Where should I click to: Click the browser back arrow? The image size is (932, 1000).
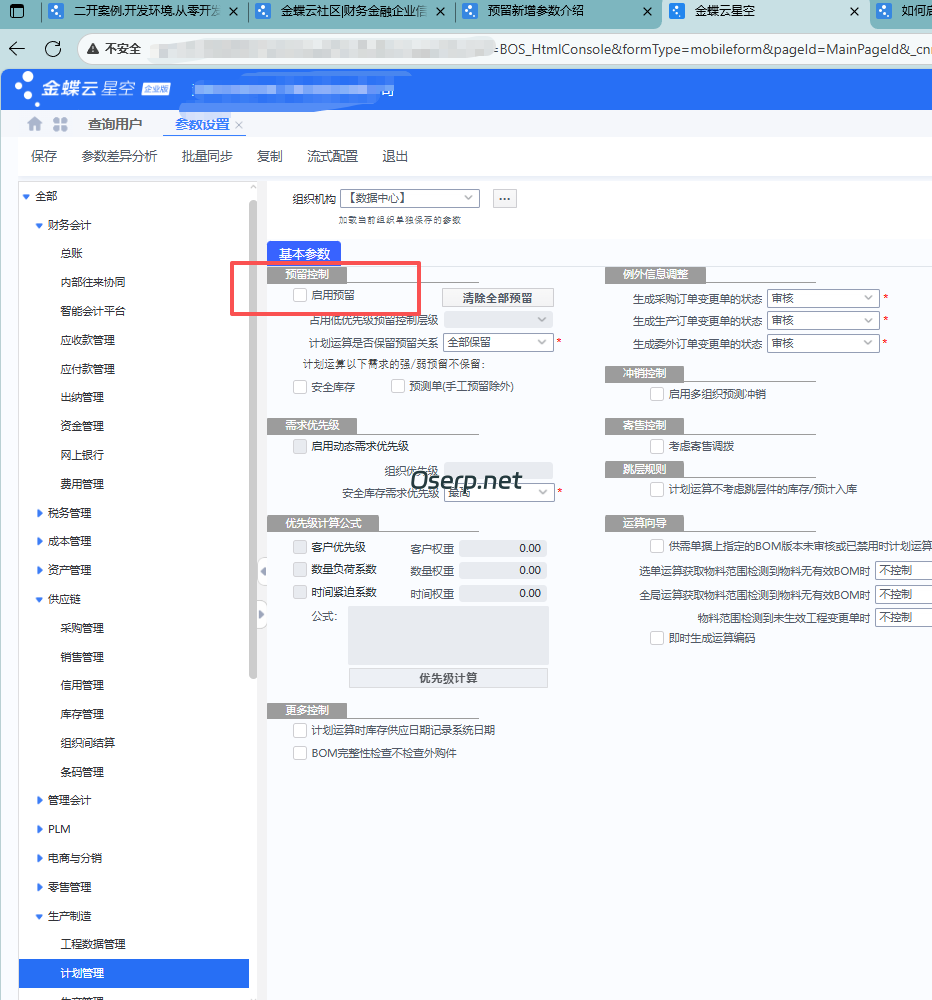(16, 48)
